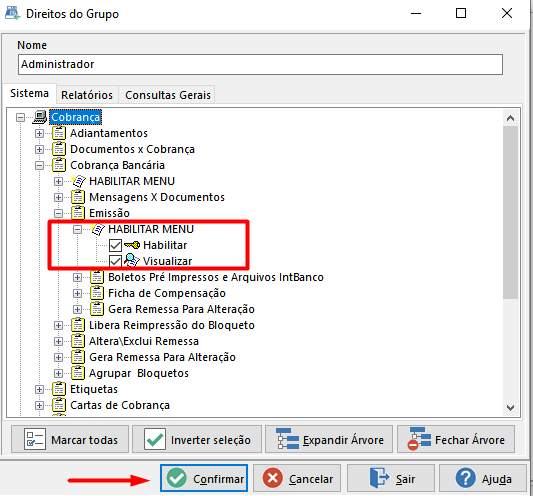The width and height of the screenshot is (533, 496).
Task: Select Gera Remessa Para Alteração under Emissão
Action: click(181, 309)
